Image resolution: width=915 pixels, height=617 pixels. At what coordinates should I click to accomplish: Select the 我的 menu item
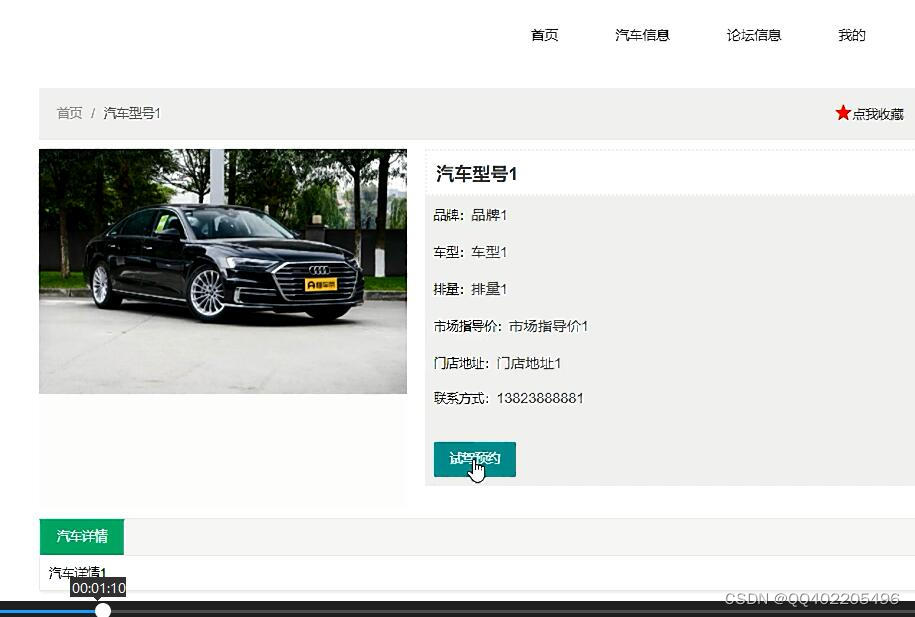pyautogui.click(x=851, y=34)
